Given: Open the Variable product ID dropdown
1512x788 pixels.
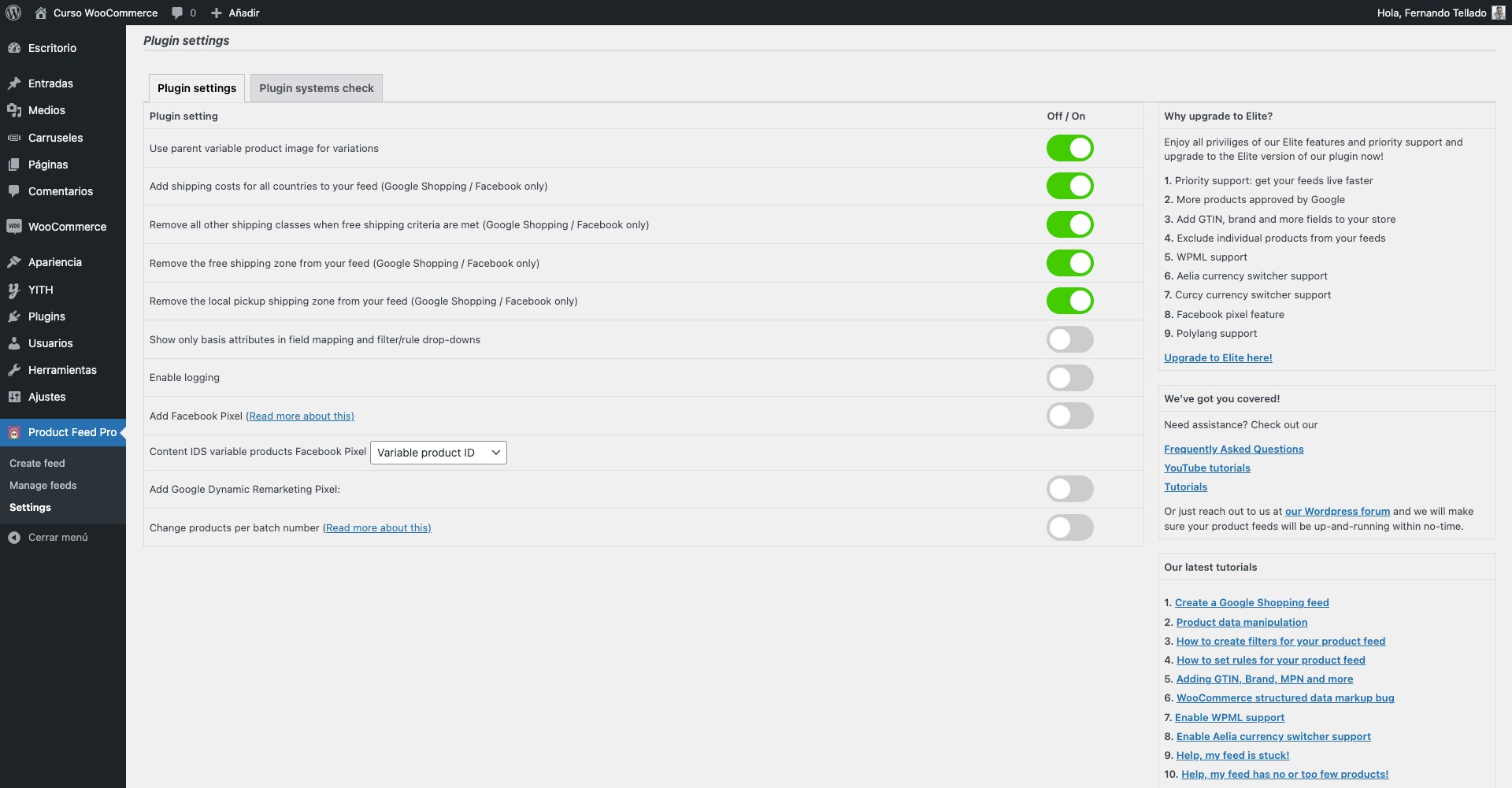Looking at the screenshot, I should [438, 453].
